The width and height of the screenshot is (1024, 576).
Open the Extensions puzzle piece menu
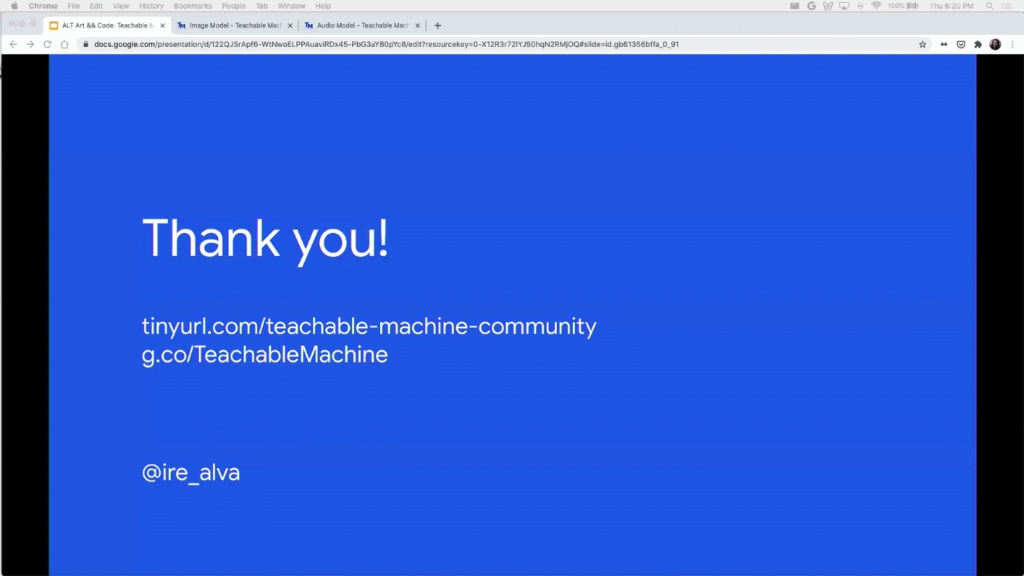tap(978, 44)
